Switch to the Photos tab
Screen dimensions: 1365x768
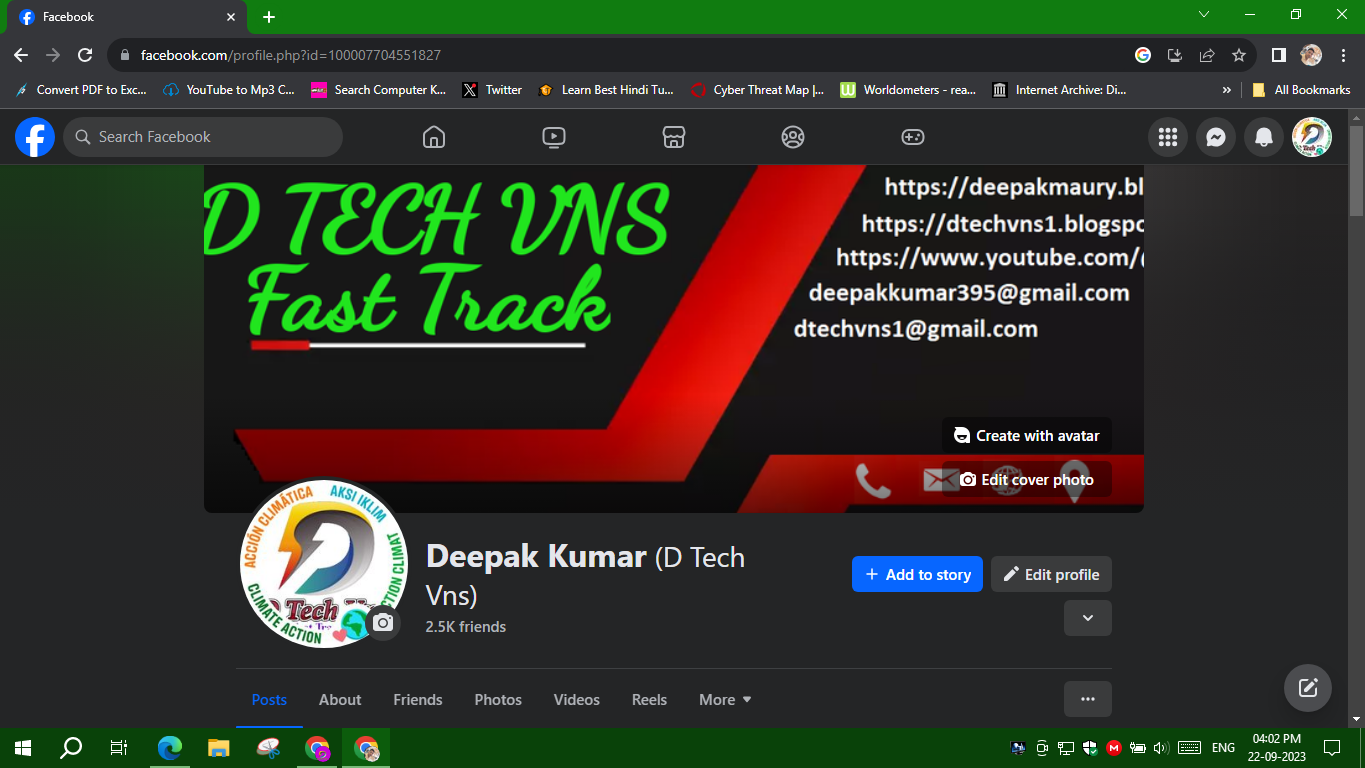(x=498, y=700)
